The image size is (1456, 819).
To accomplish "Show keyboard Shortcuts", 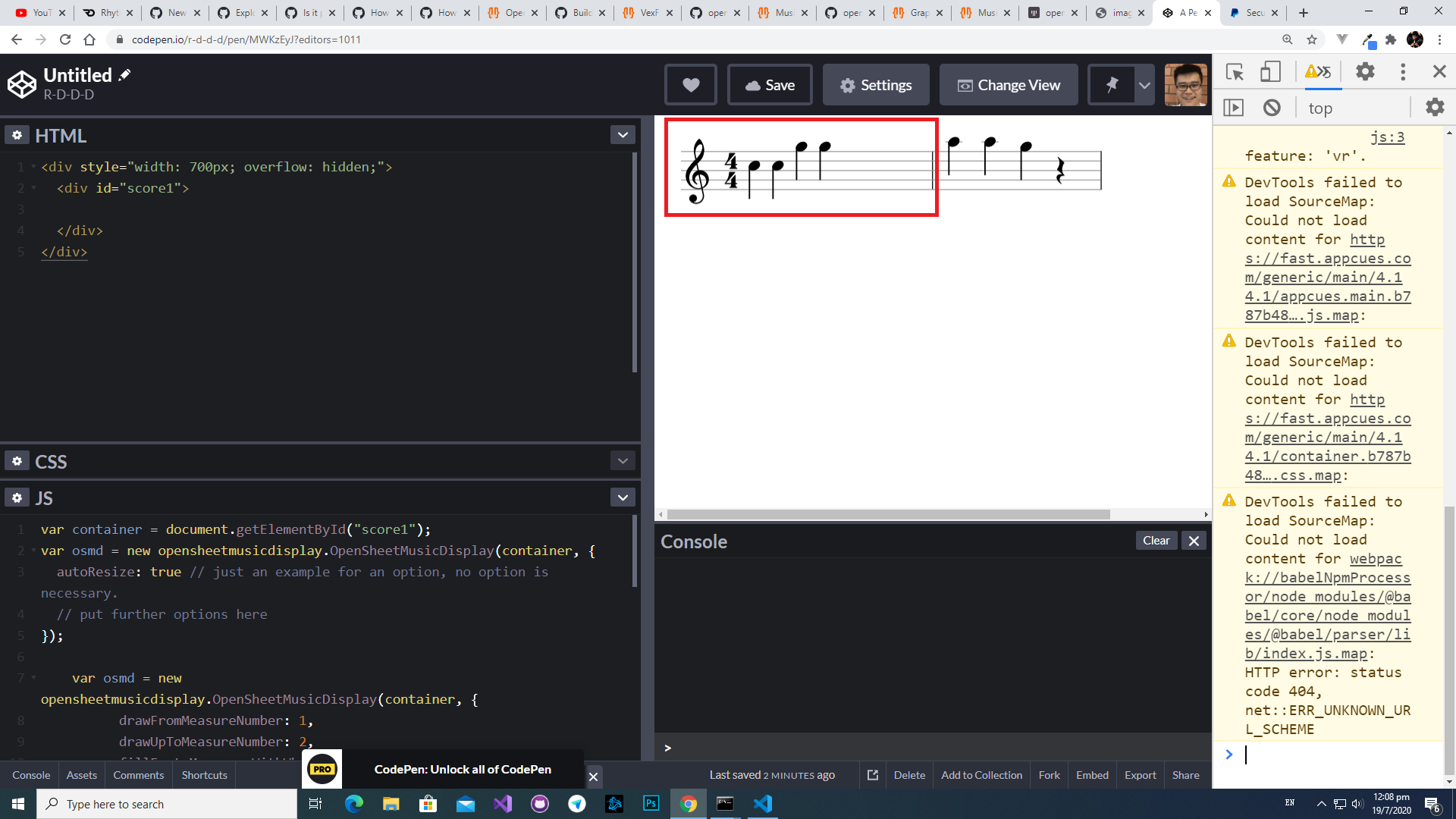I will [204, 775].
